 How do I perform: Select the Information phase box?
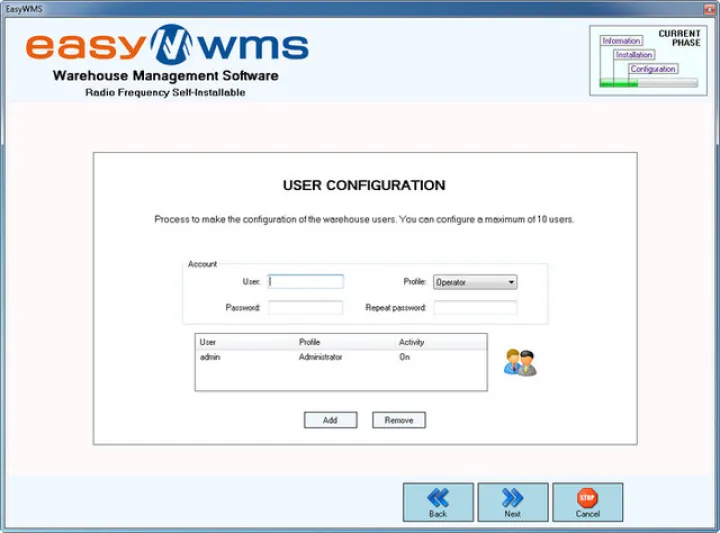[621, 41]
